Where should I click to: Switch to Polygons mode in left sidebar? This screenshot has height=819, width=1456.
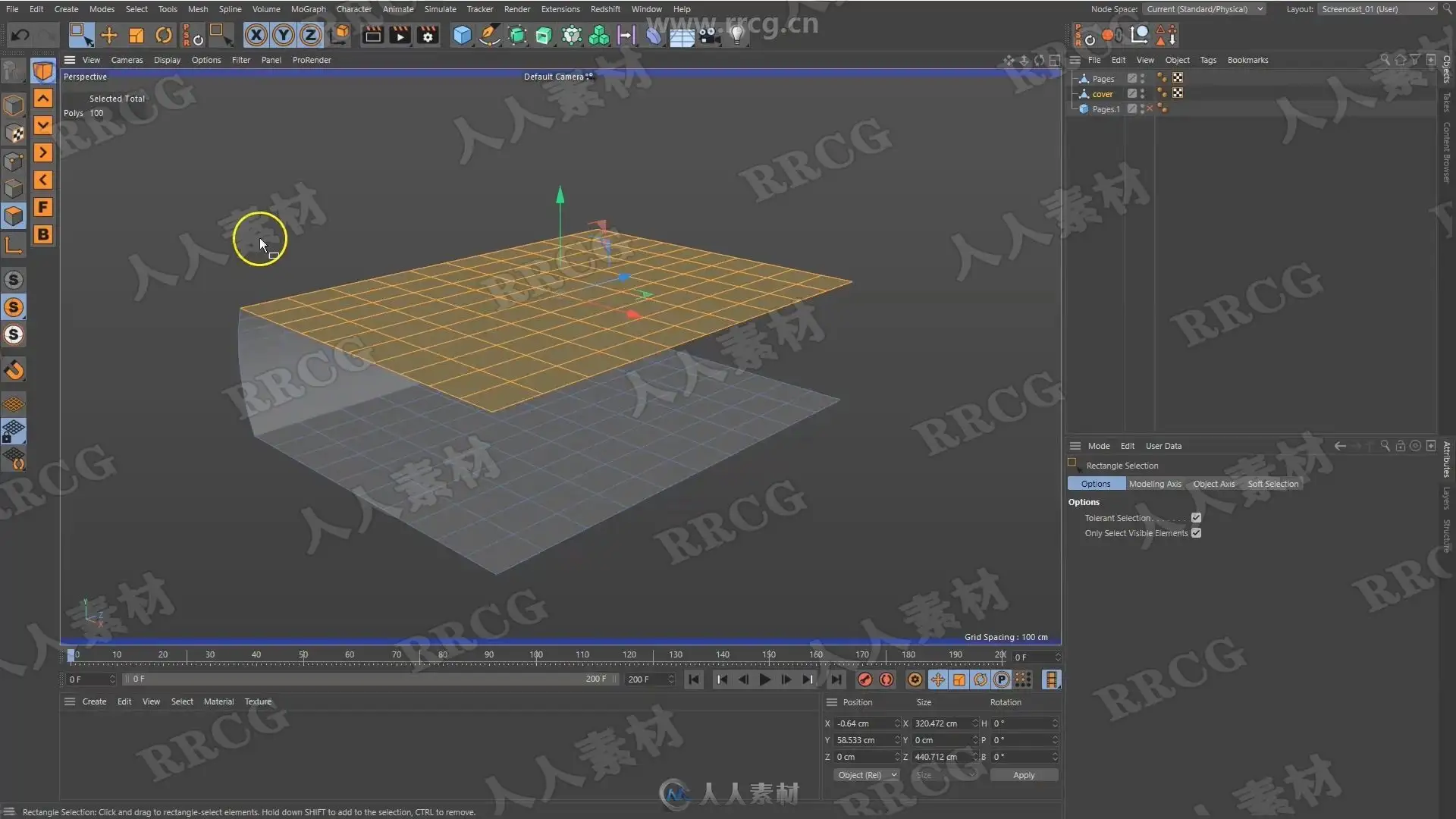point(14,216)
